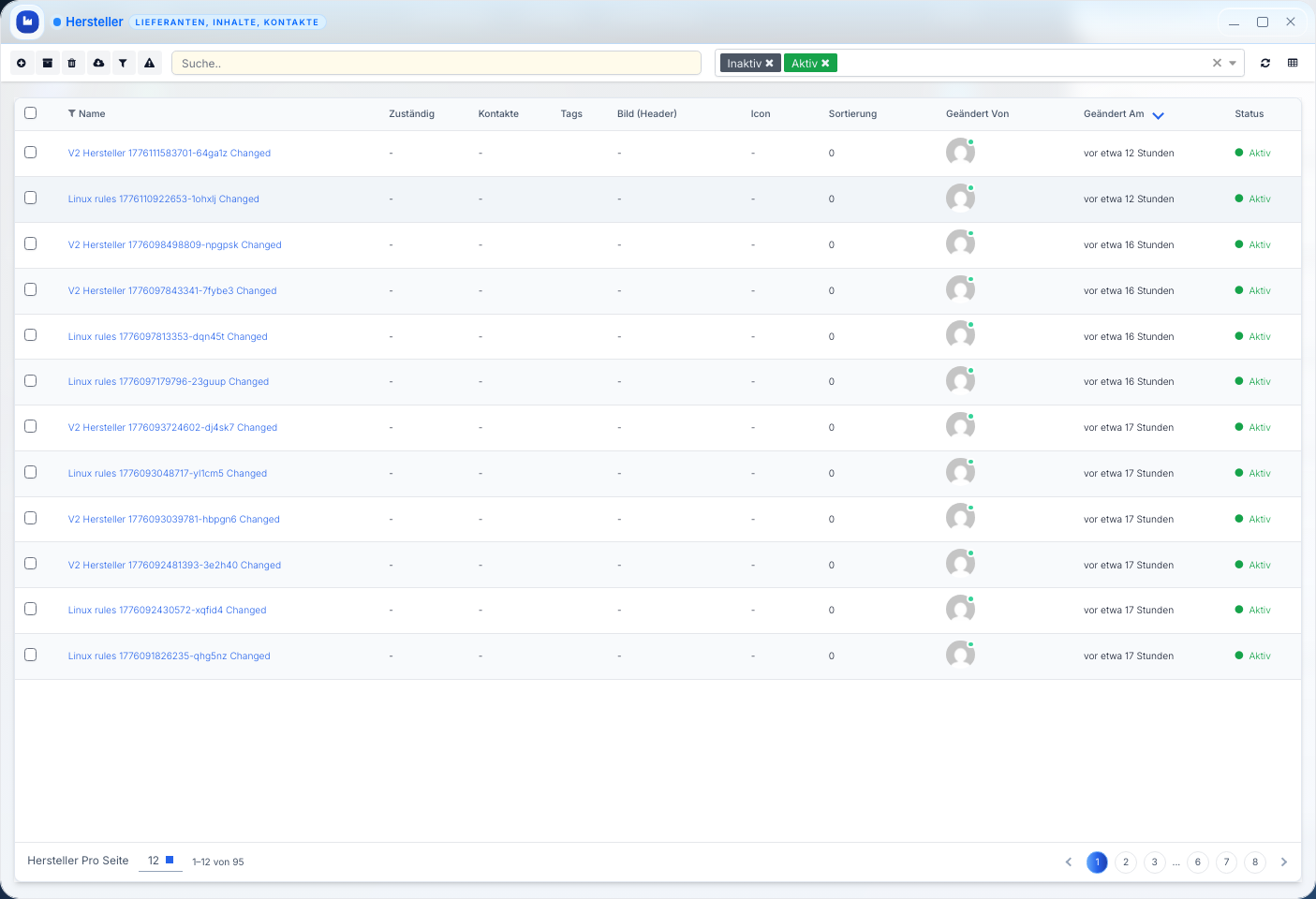Click the warning triangle toolbar icon

pyautogui.click(x=149, y=63)
